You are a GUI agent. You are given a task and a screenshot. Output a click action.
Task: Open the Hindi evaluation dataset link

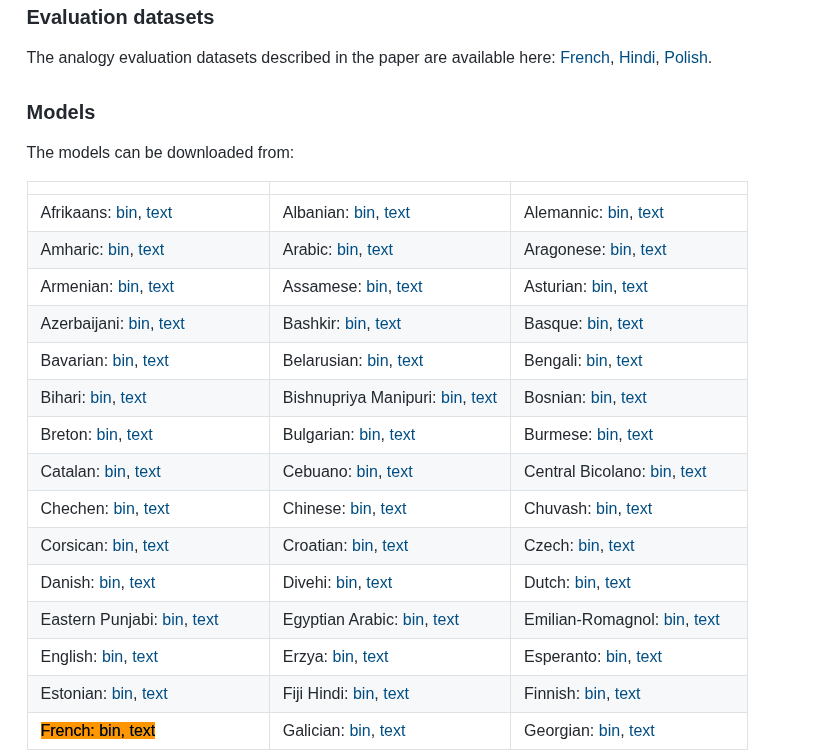click(x=637, y=58)
